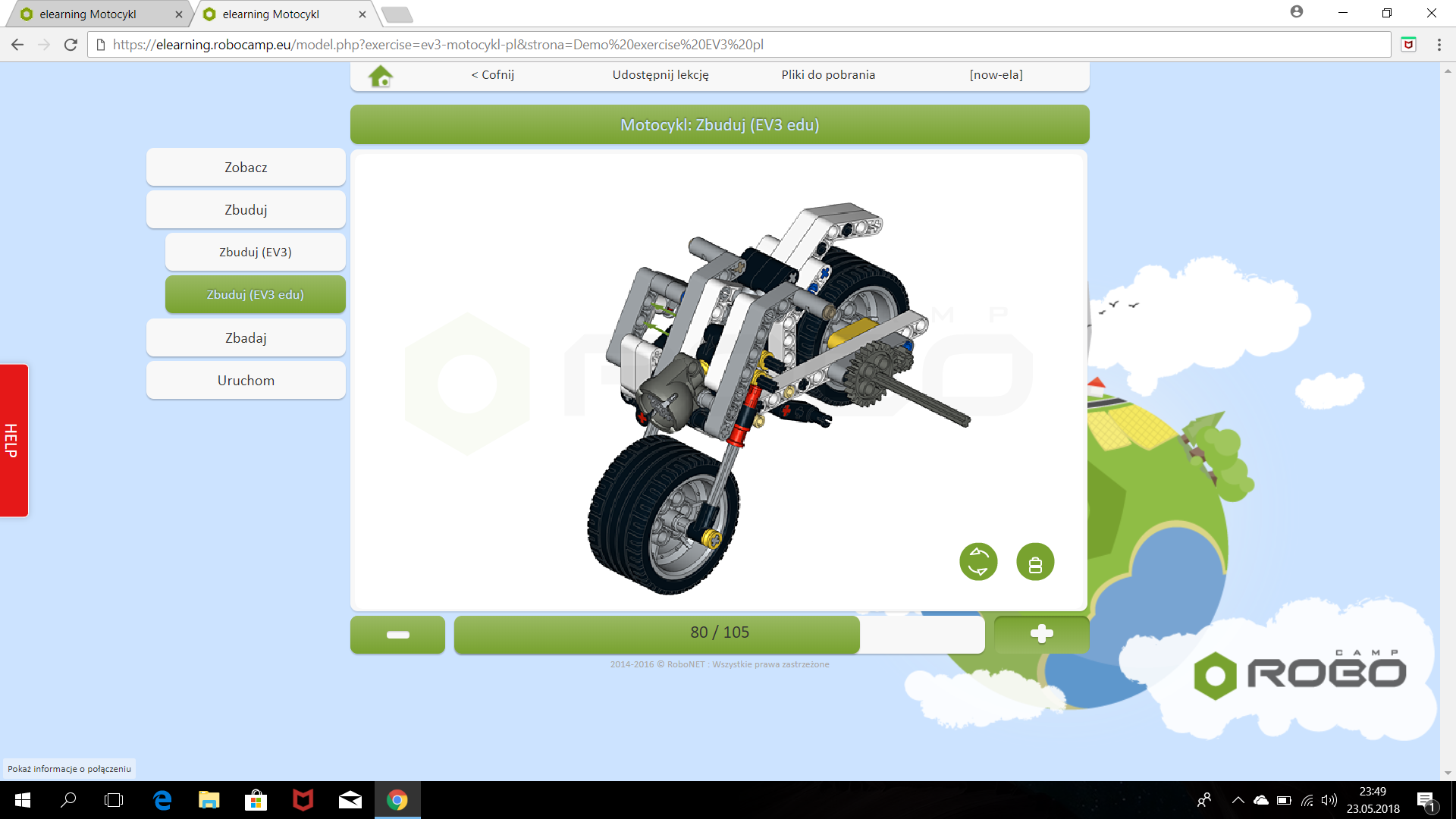Click the 80 / 105 progress bar
This screenshot has width=1456, height=819.
tap(719, 633)
